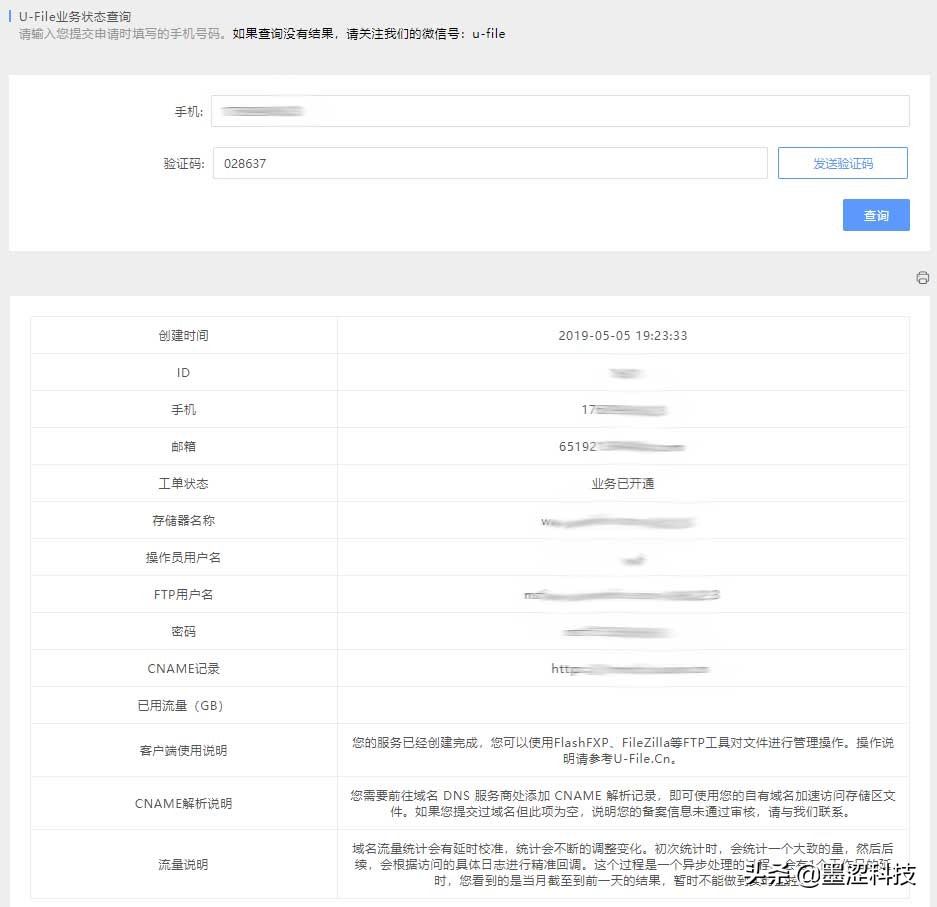The height and width of the screenshot is (907, 937).
Task: Click the 发送验证码 button to send verification code
Action: coord(844,162)
